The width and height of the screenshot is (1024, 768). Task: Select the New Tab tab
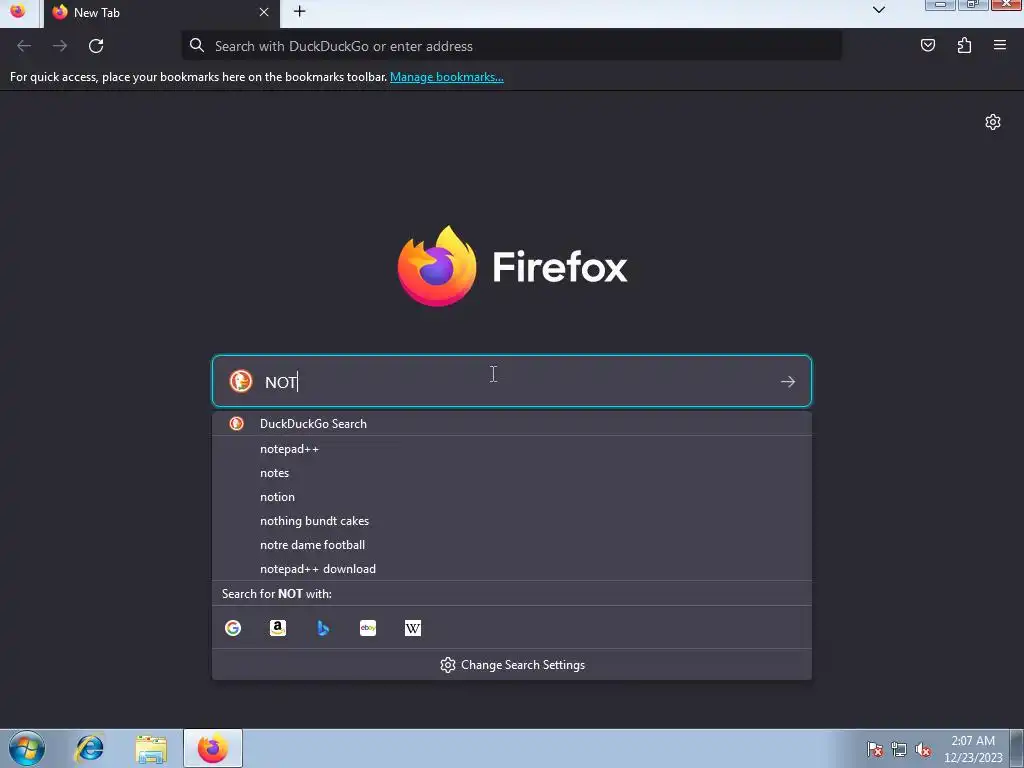[161, 13]
